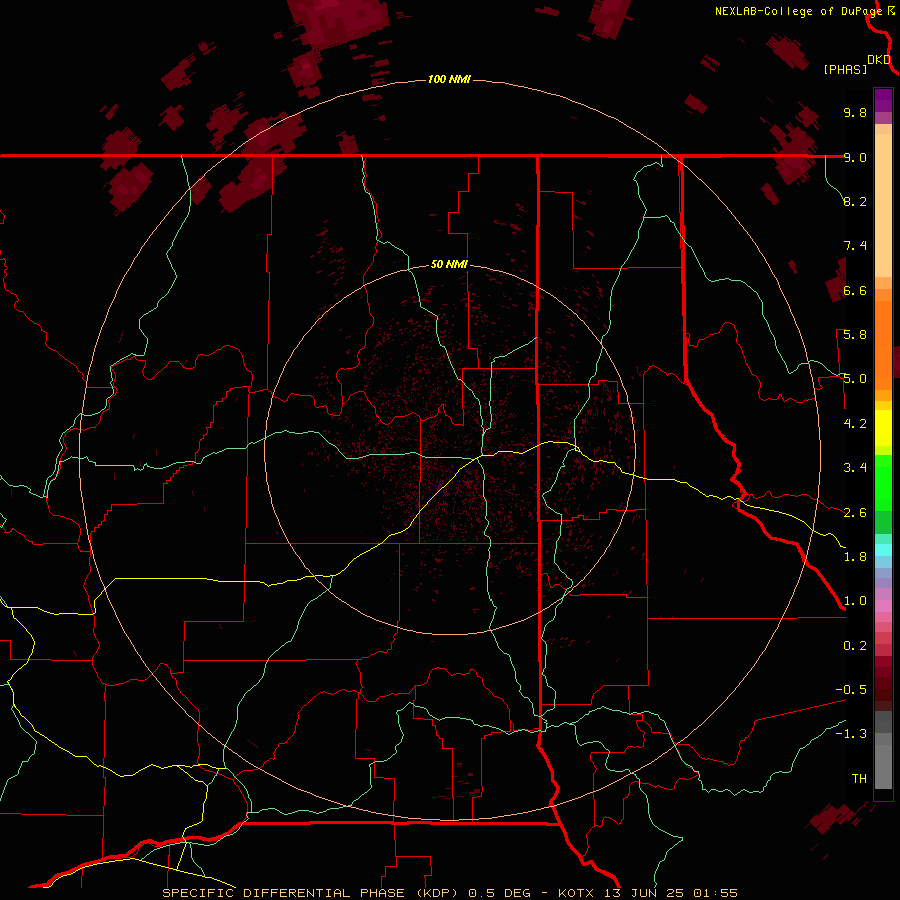Select the 6.6 value on the color scale

tap(855, 290)
